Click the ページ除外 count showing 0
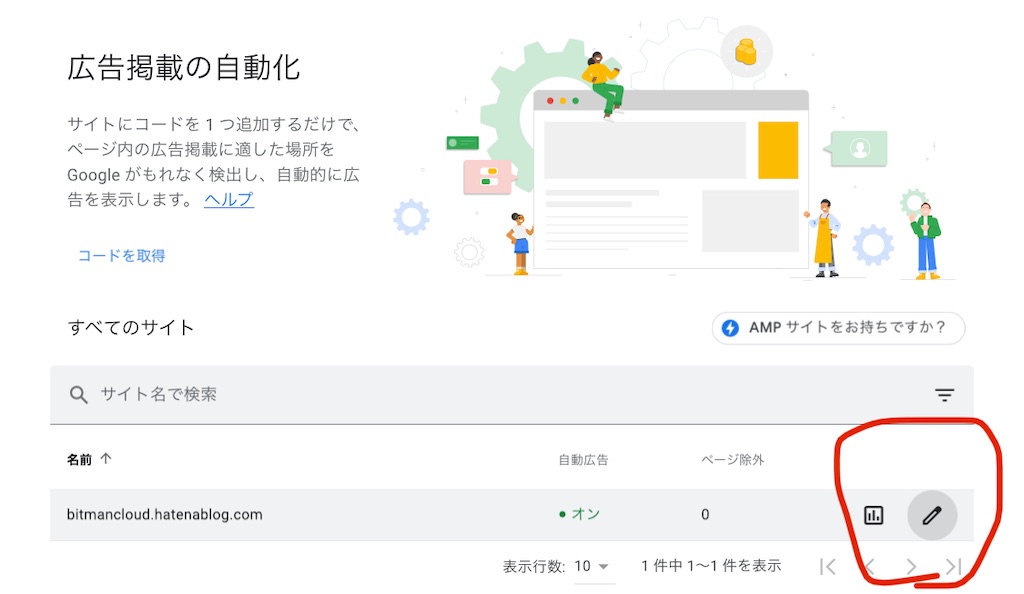The image size is (1024, 594). (x=705, y=514)
